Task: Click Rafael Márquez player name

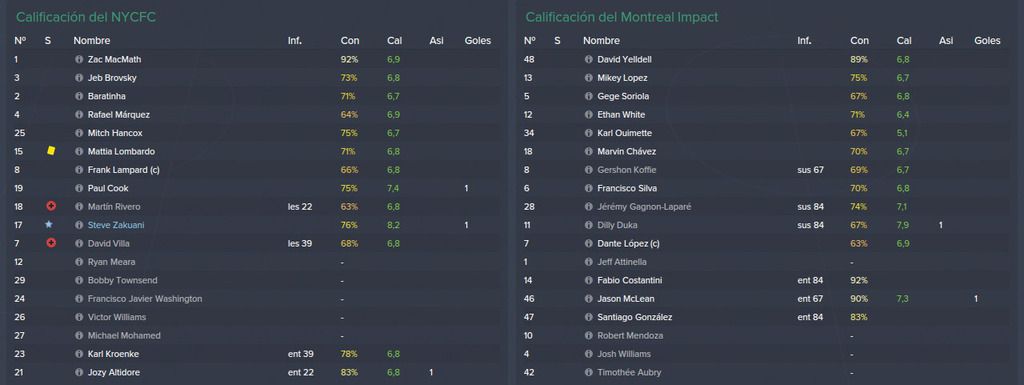Action: (119, 115)
